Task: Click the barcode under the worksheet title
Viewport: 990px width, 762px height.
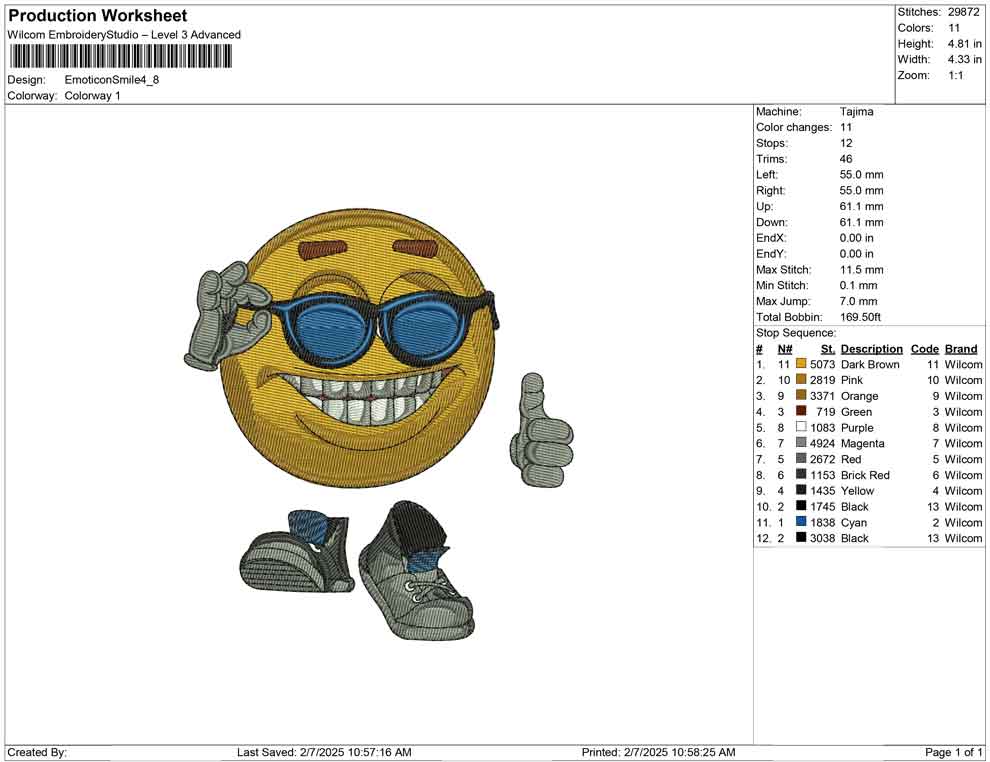Action: point(120,57)
